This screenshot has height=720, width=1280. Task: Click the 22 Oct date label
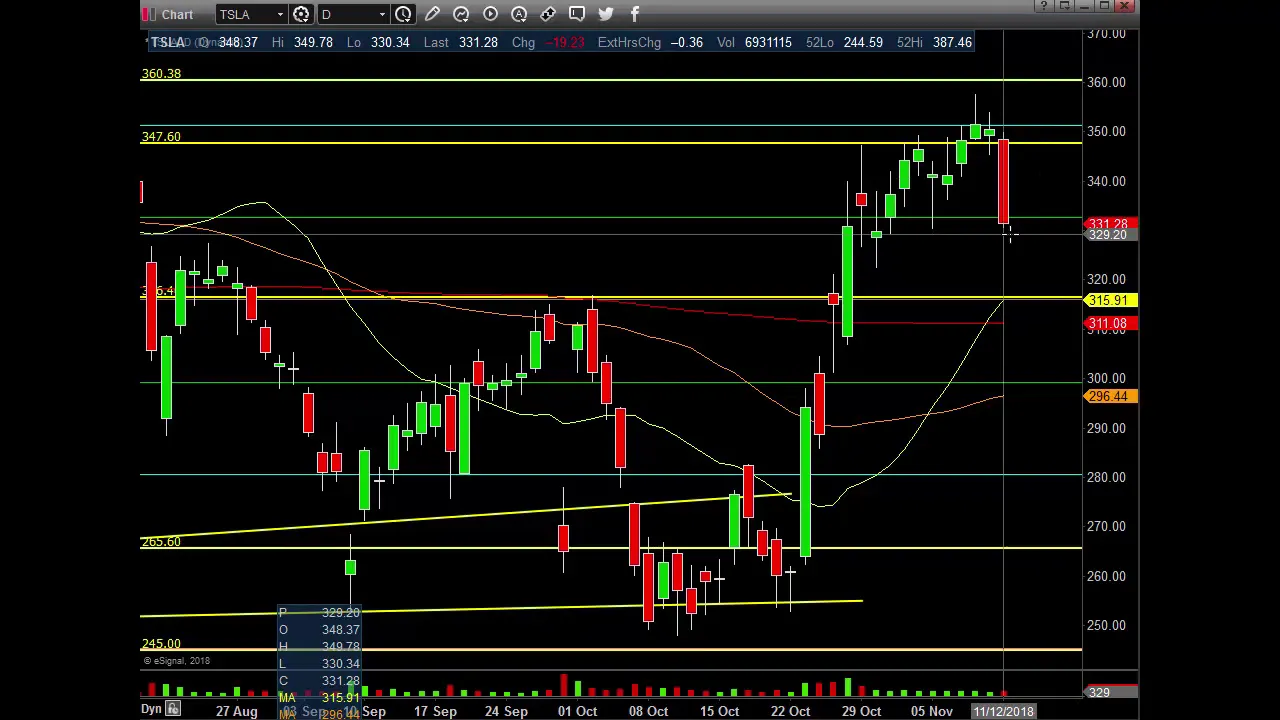point(790,711)
